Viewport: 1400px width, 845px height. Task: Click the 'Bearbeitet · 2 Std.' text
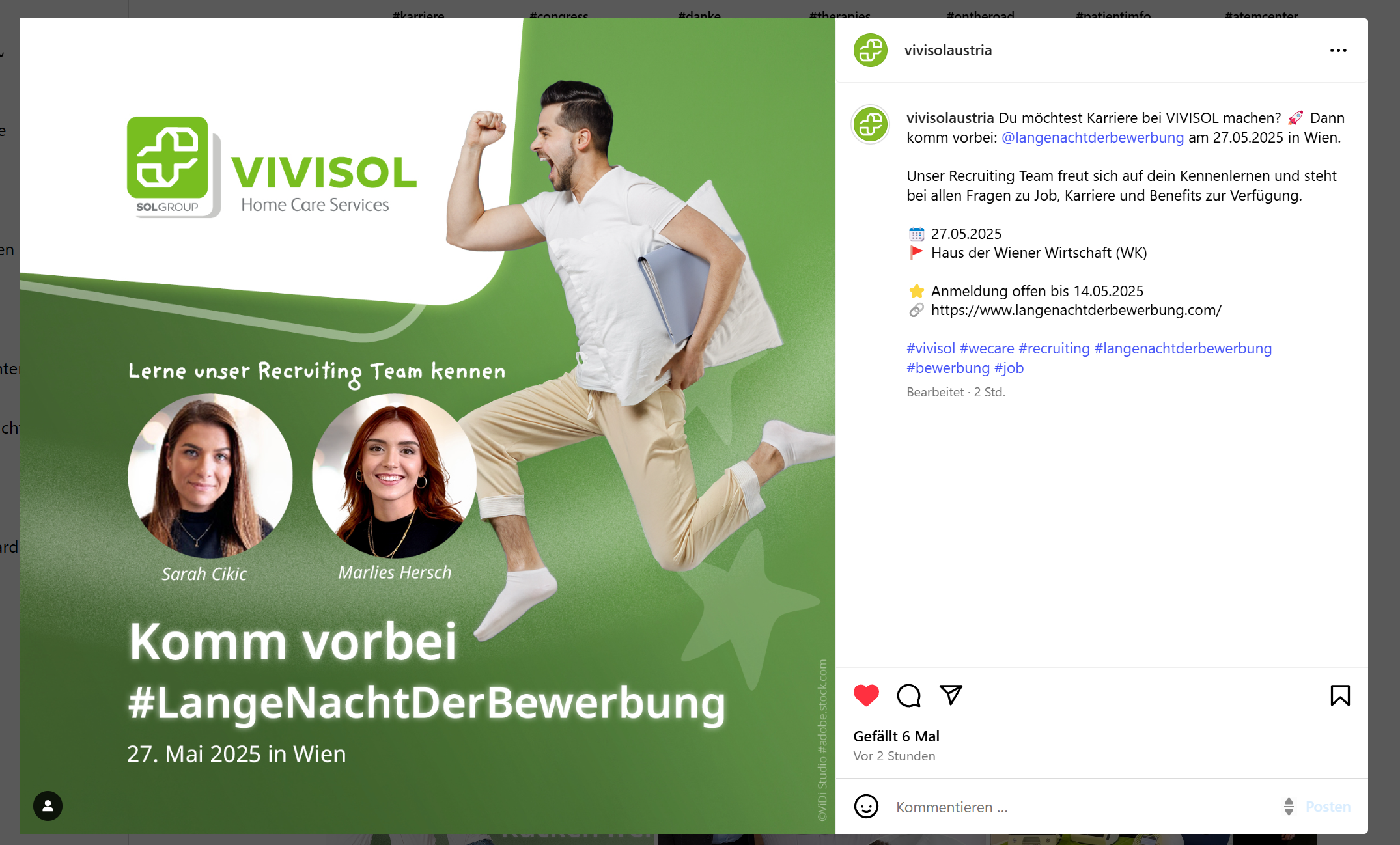pyautogui.click(x=956, y=392)
